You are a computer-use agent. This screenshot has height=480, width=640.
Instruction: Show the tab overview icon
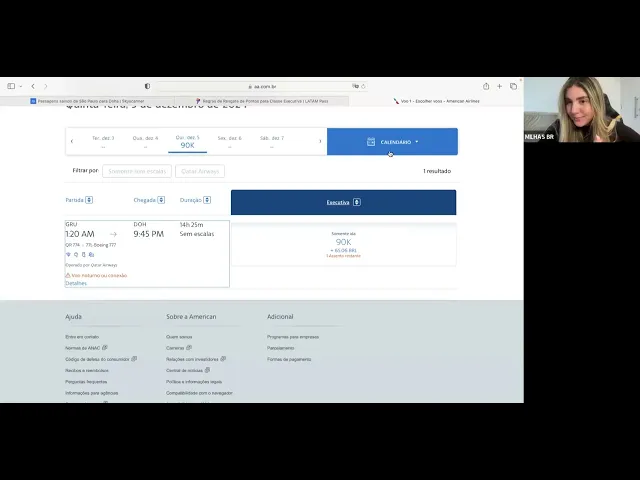point(513,86)
